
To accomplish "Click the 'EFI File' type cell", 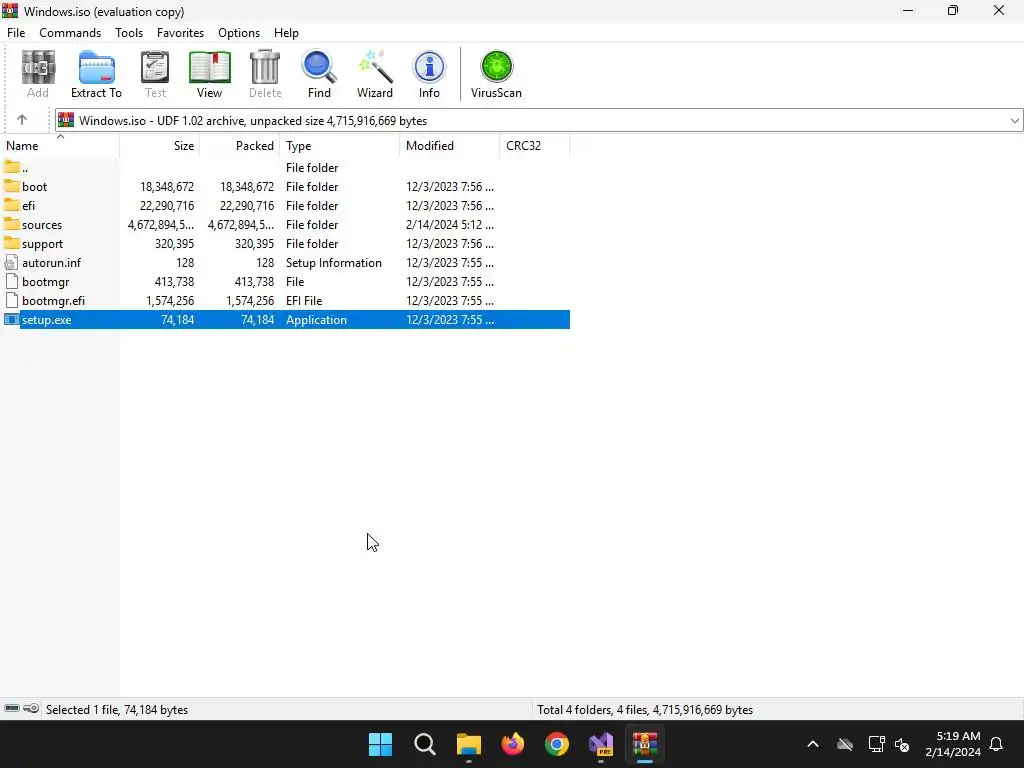I will (304, 300).
